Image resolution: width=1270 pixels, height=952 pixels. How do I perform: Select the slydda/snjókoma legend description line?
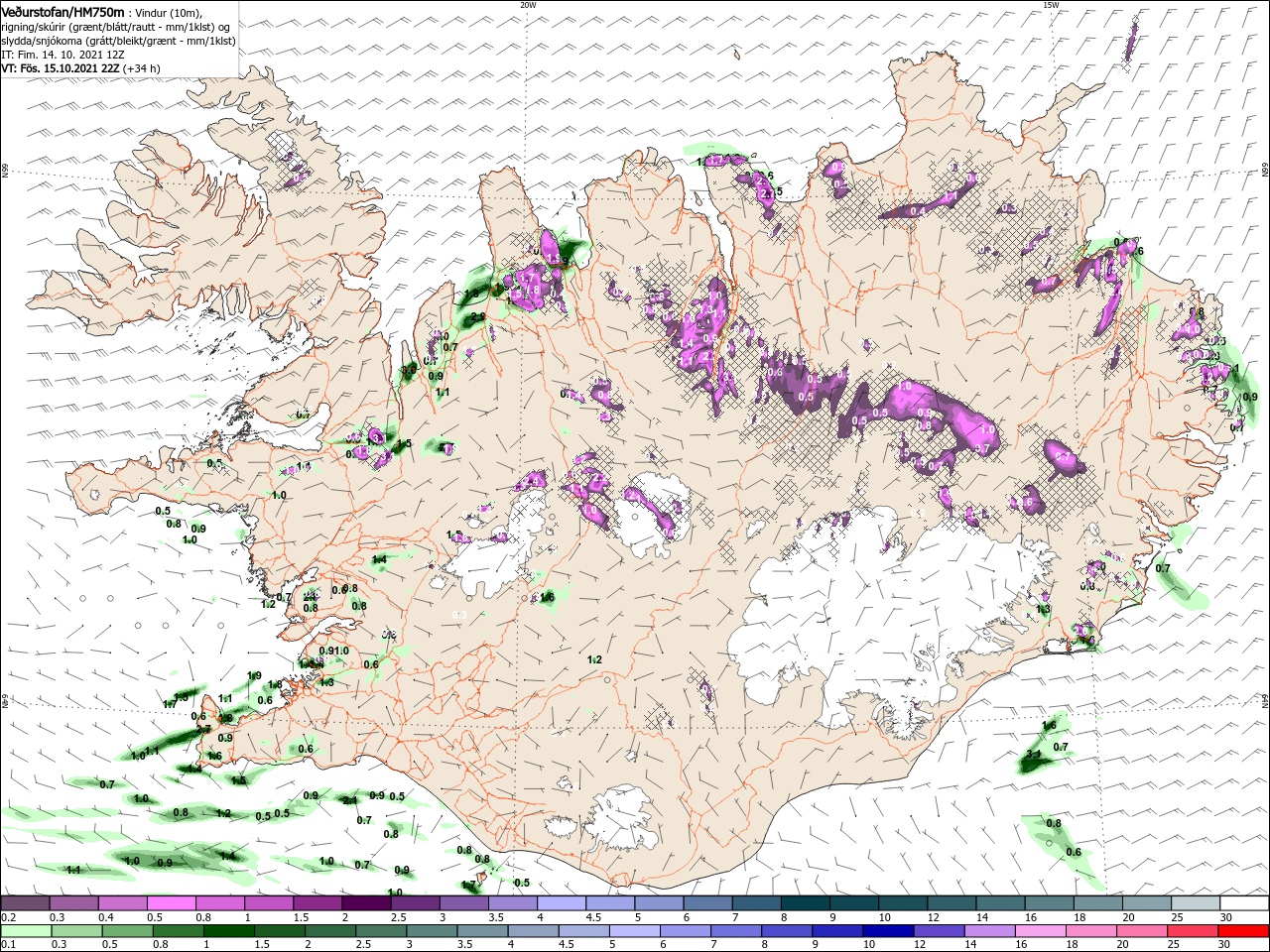pyautogui.click(x=116, y=41)
